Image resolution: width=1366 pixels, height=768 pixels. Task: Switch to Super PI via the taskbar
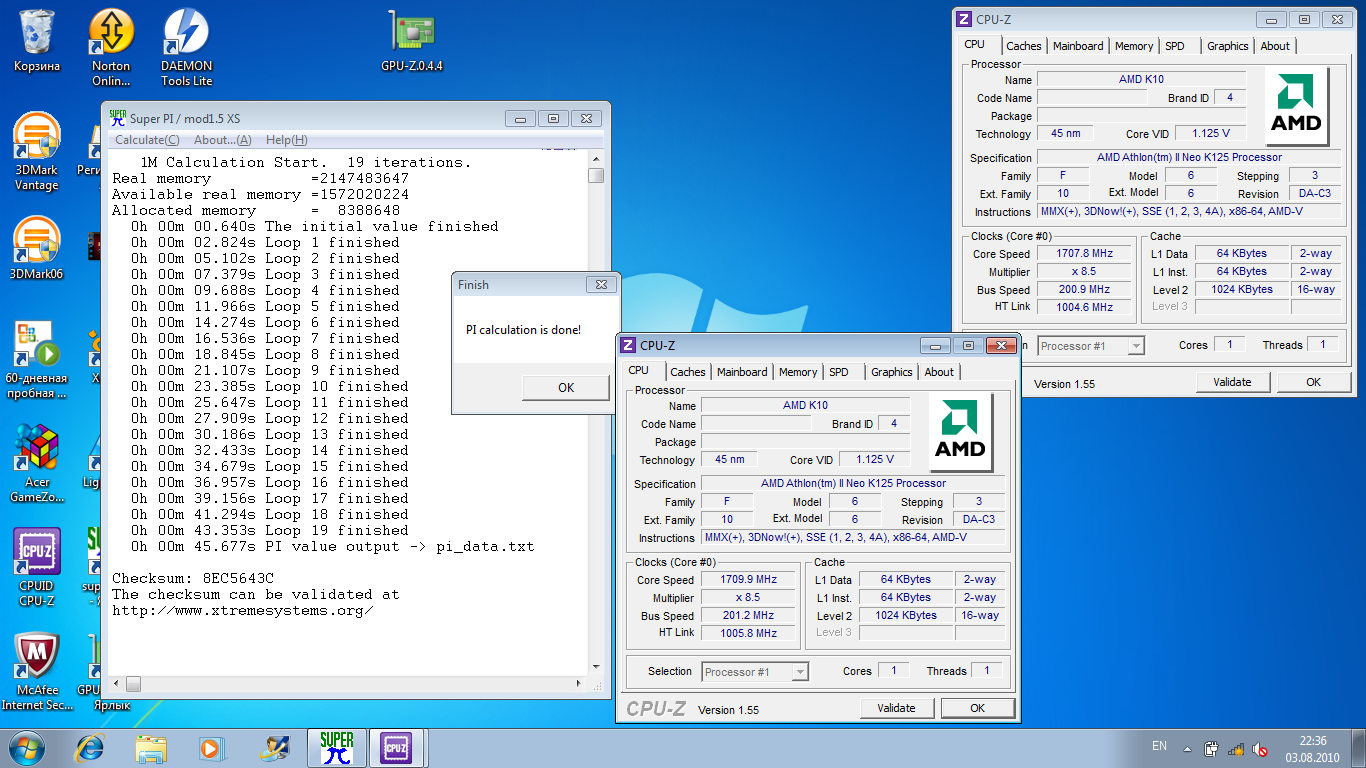click(337, 748)
